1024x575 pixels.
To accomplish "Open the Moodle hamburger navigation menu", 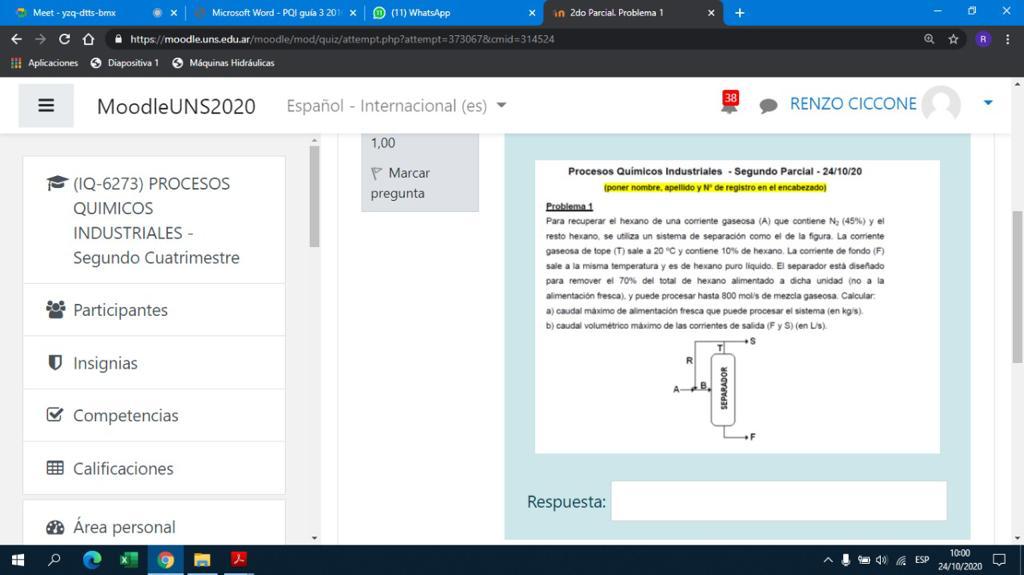I will [x=46, y=105].
